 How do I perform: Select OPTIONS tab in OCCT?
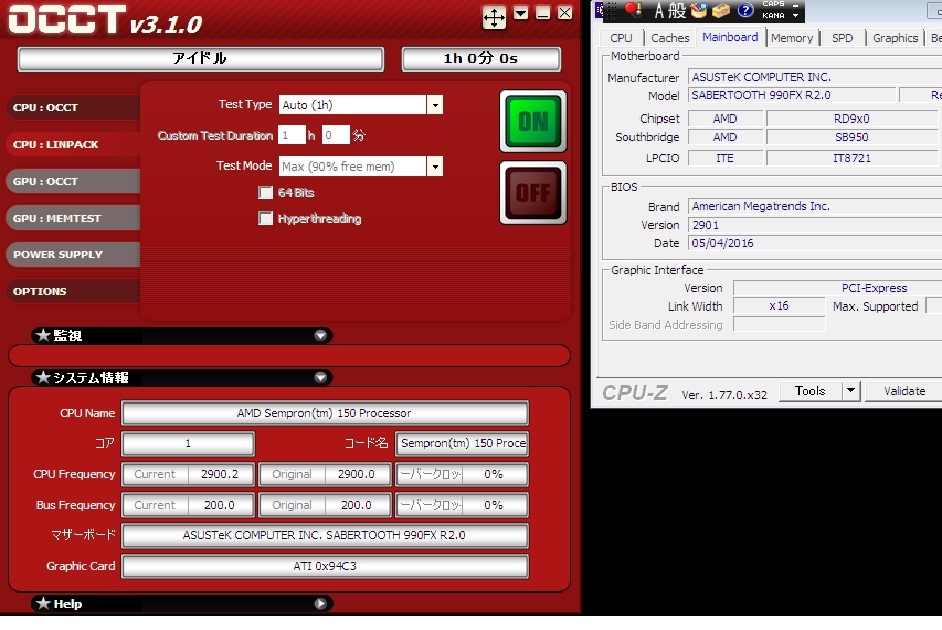coord(73,291)
